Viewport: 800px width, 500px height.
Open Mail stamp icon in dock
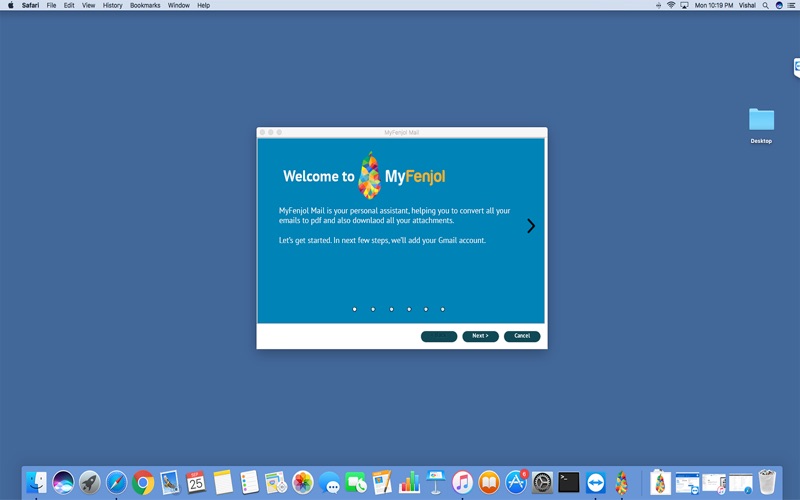(169, 482)
